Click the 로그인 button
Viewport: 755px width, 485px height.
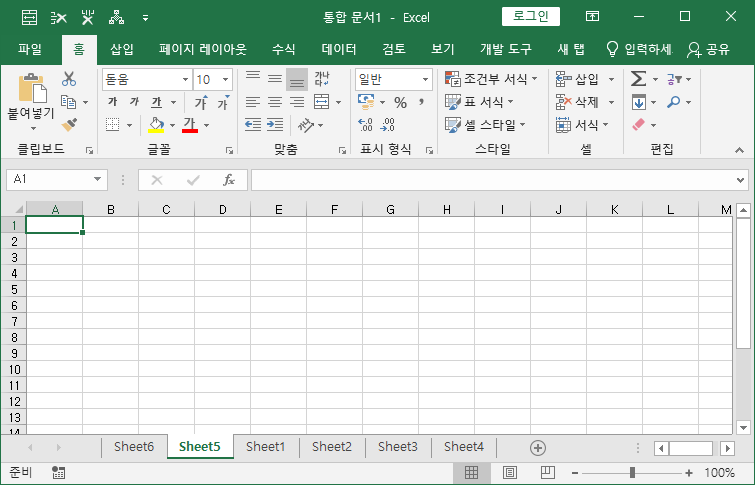[531, 16]
